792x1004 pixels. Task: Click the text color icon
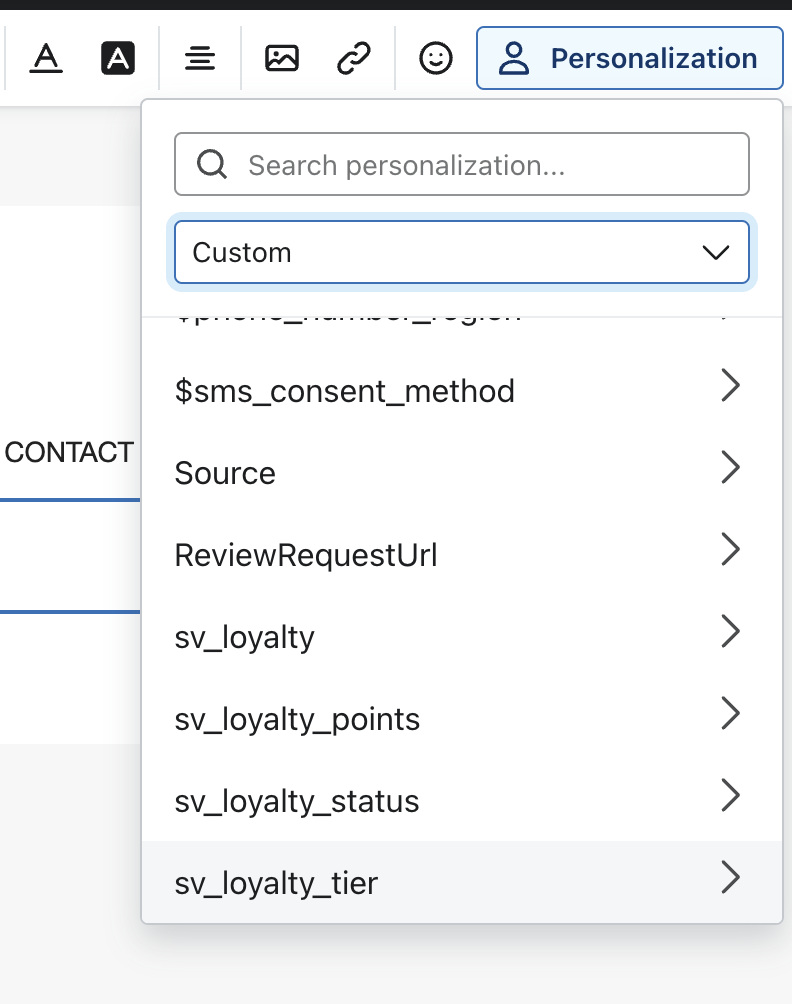pyautogui.click(x=46, y=59)
